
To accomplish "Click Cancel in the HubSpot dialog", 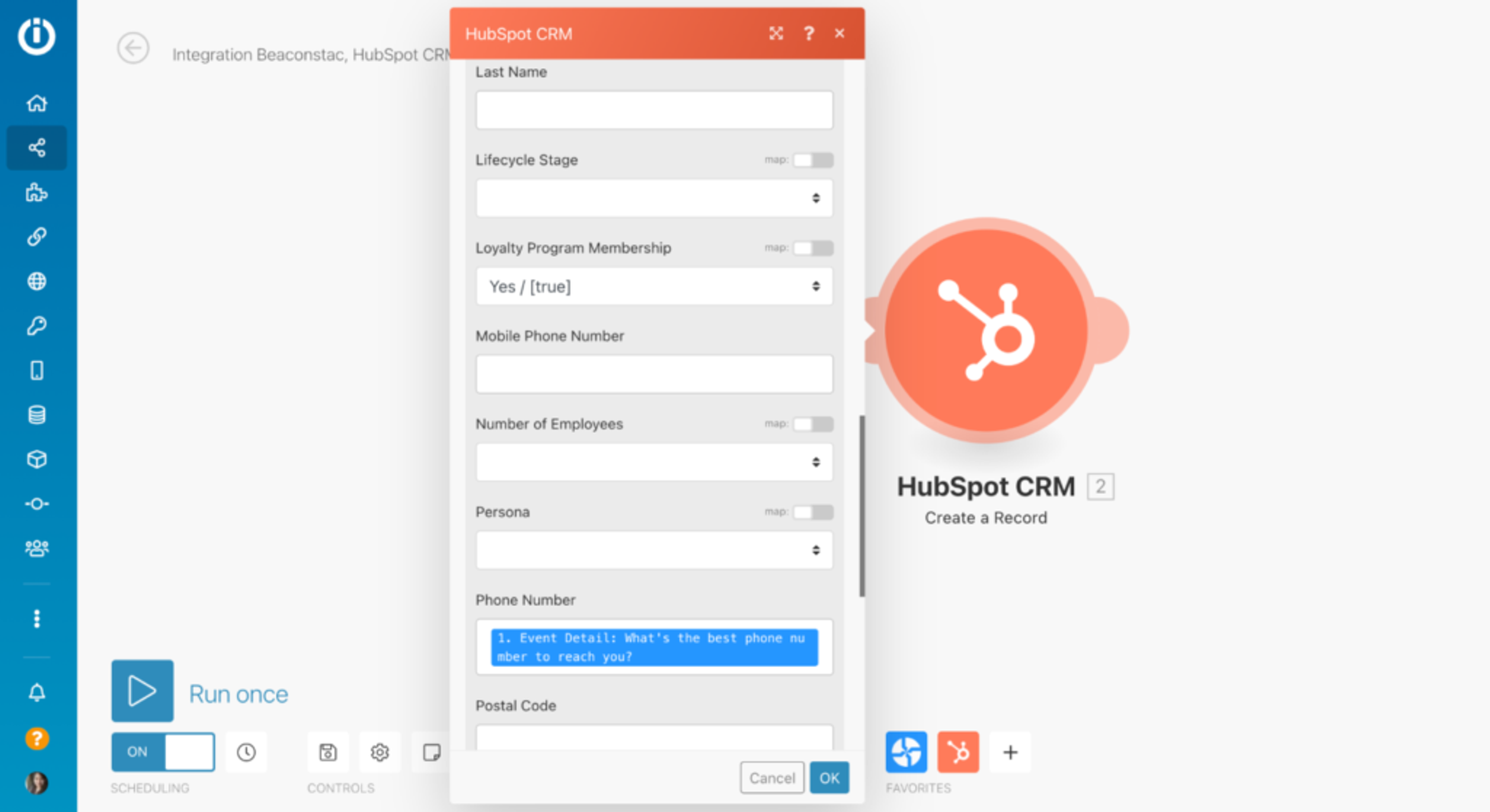I will pyautogui.click(x=772, y=778).
